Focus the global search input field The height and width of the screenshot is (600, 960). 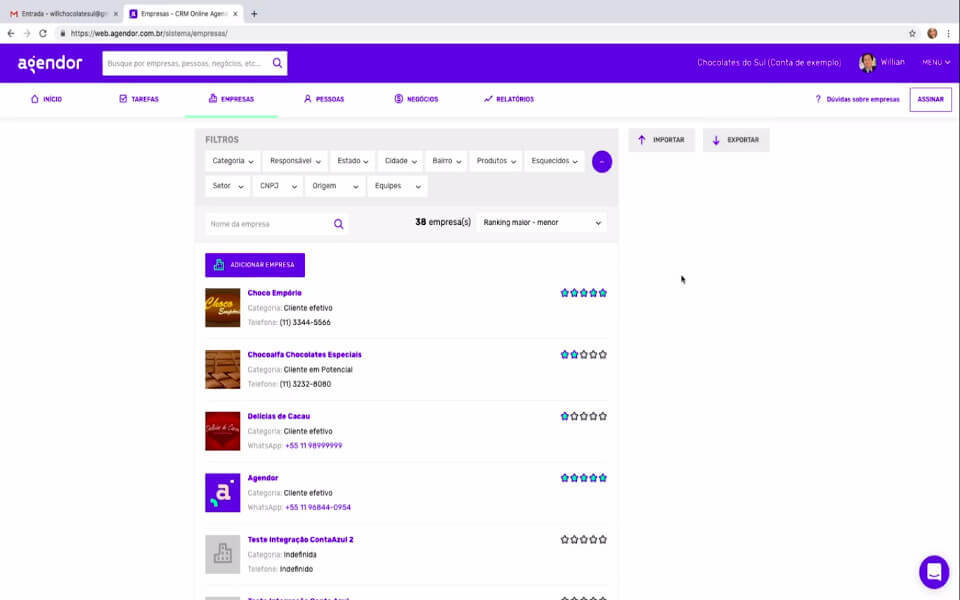tap(187, 63)
